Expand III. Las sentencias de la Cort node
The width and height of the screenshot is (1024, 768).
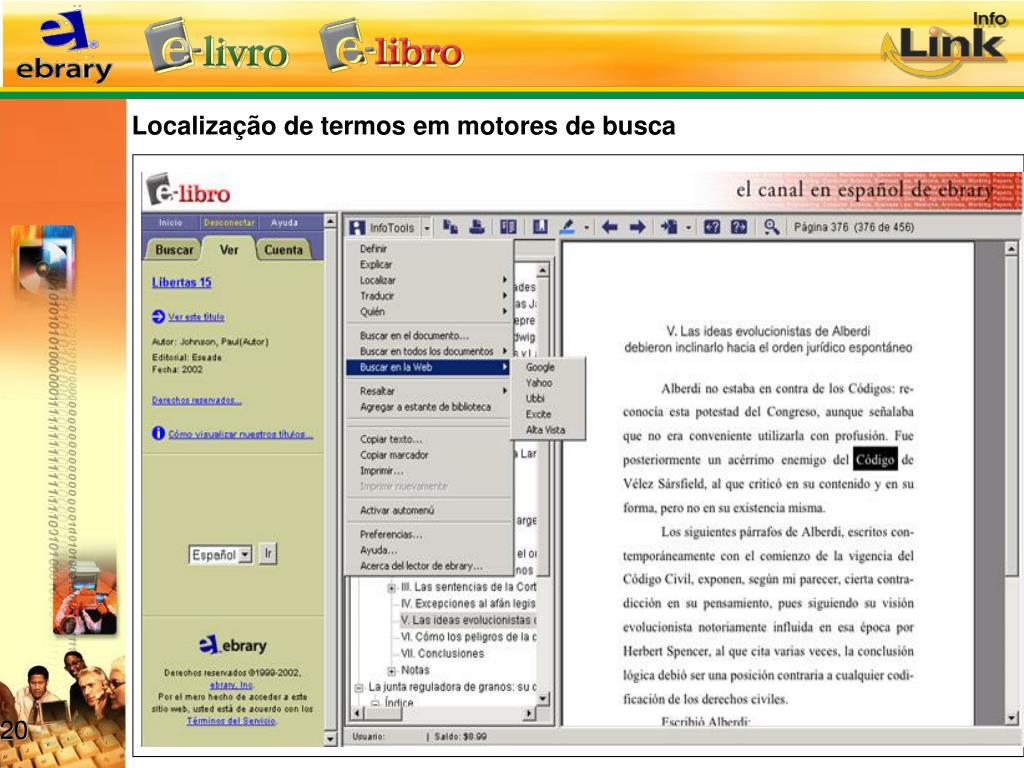click(x=391, y=588)
